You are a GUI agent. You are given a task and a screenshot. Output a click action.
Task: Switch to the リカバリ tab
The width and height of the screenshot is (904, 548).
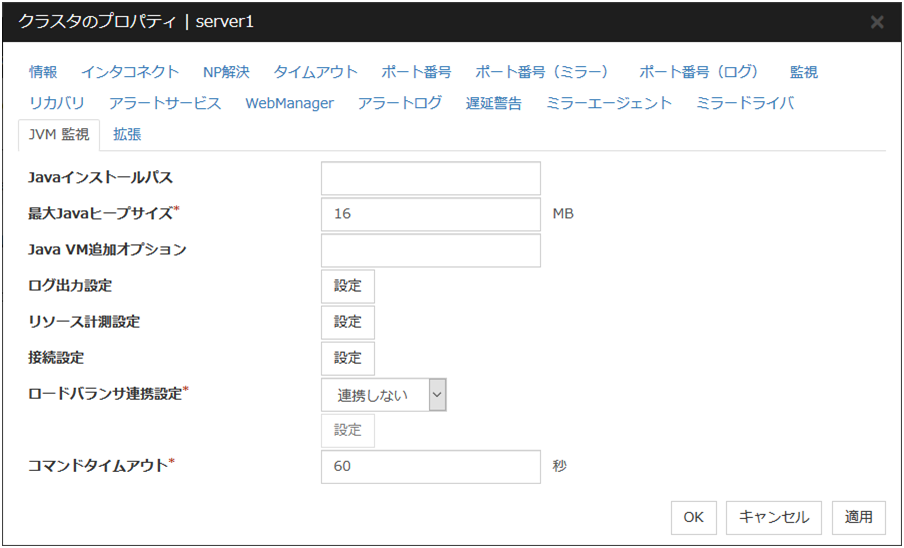tap(57, 103)
